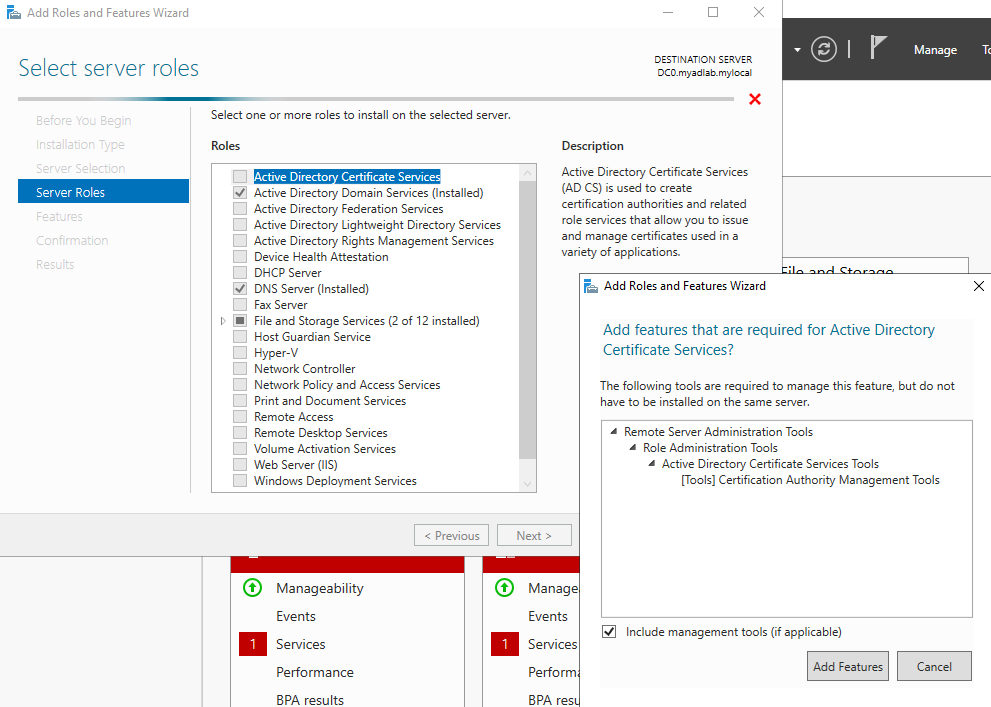
Task: Click the red Services alert count badge
Action: coord(253,644)
